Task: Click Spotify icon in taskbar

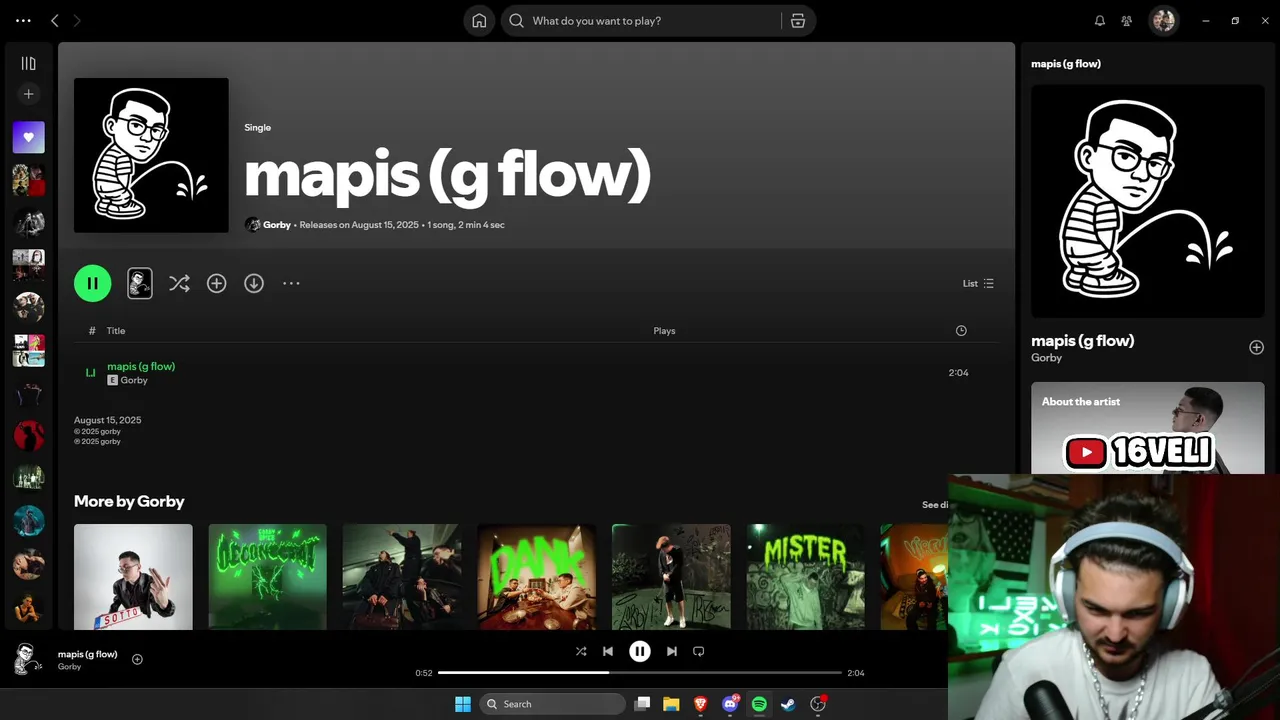Action: pos(759,704)
